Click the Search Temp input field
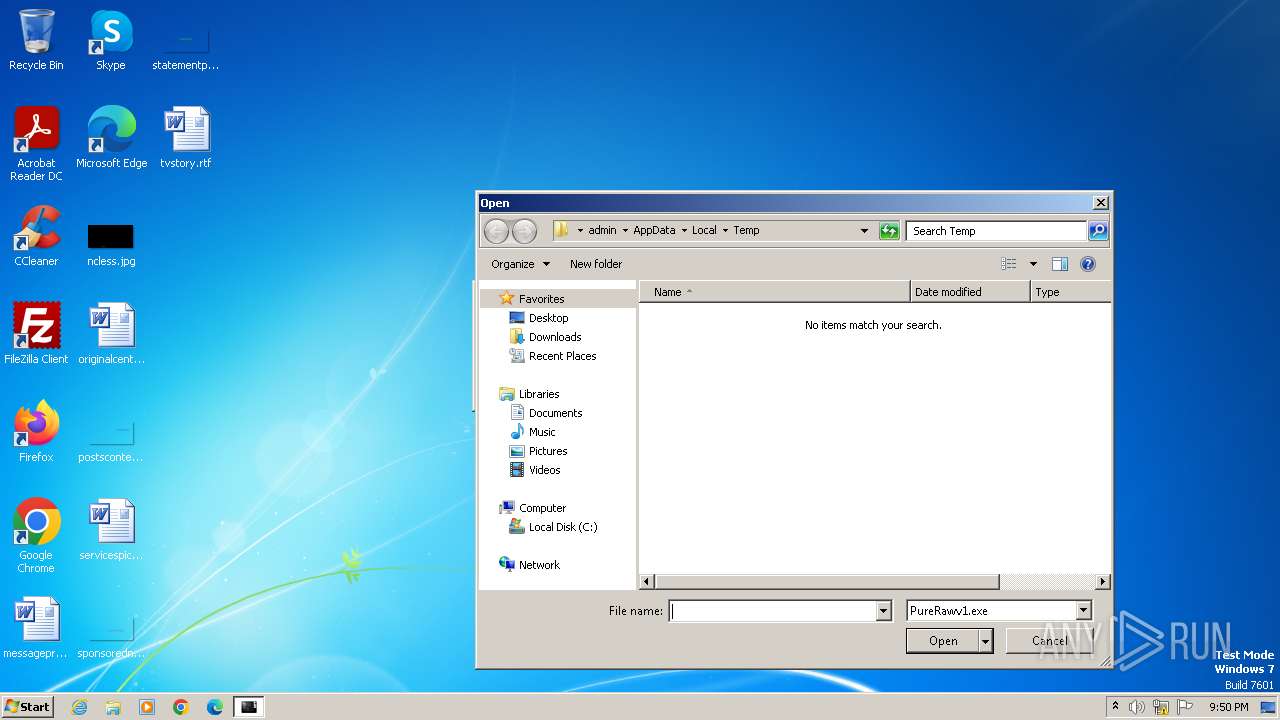The width and height of the screenshot is (1280, 720). (x=996, y=231)
